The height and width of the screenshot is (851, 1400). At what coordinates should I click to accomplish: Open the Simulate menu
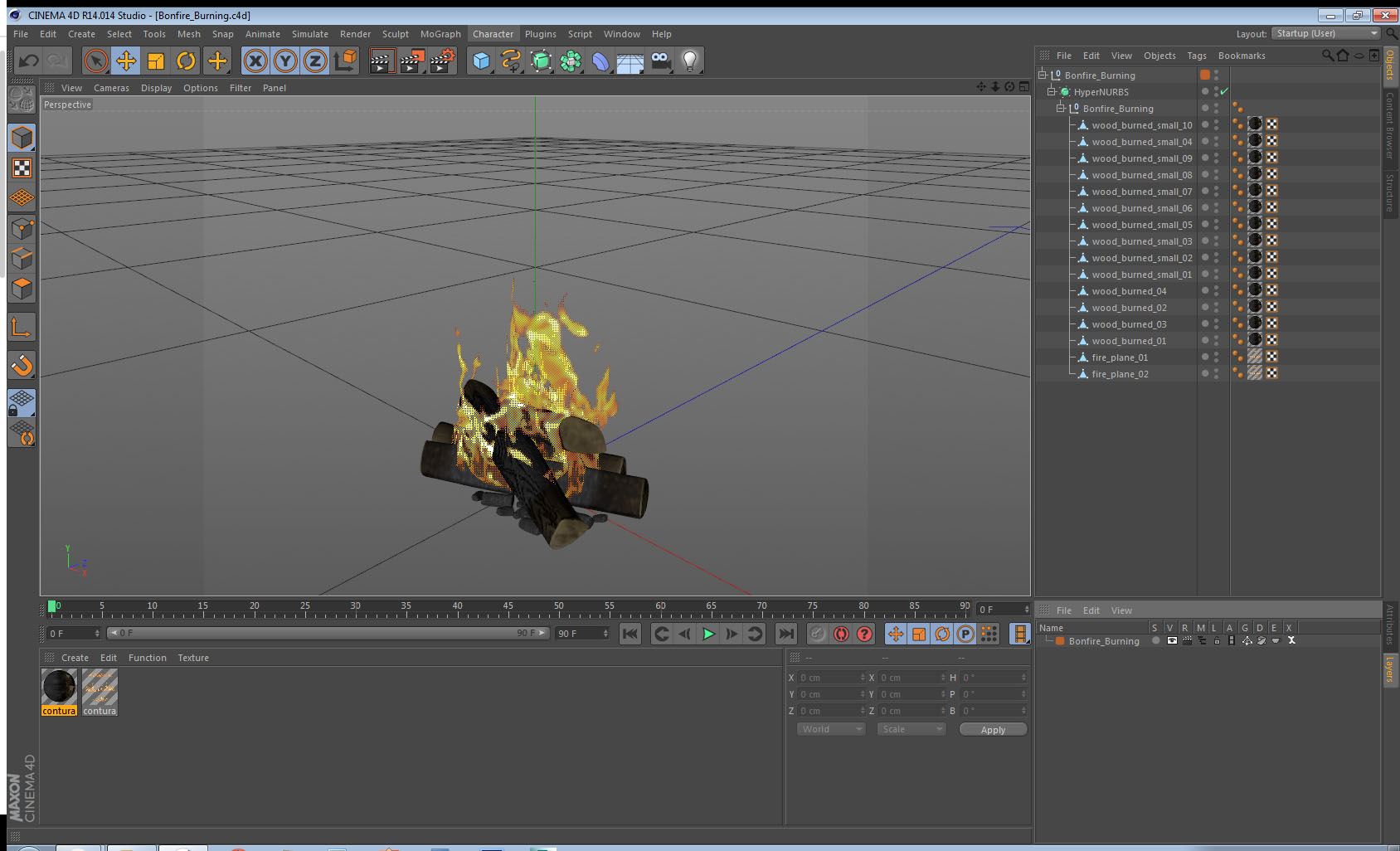point(310,34)
